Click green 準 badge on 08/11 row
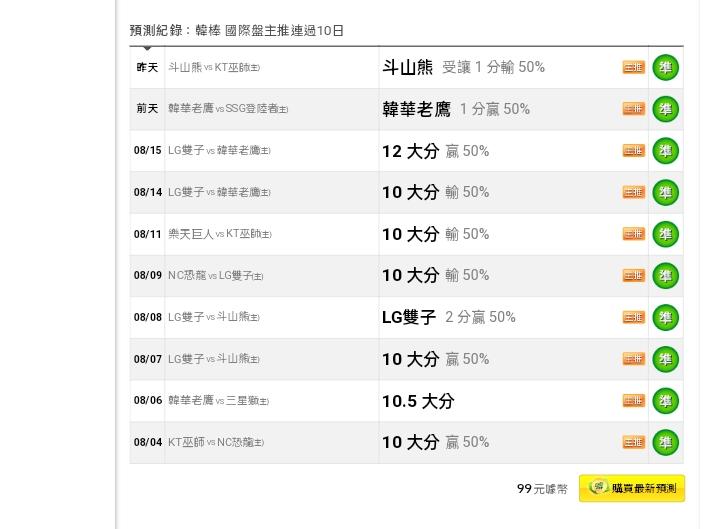 tap(665, 234)
